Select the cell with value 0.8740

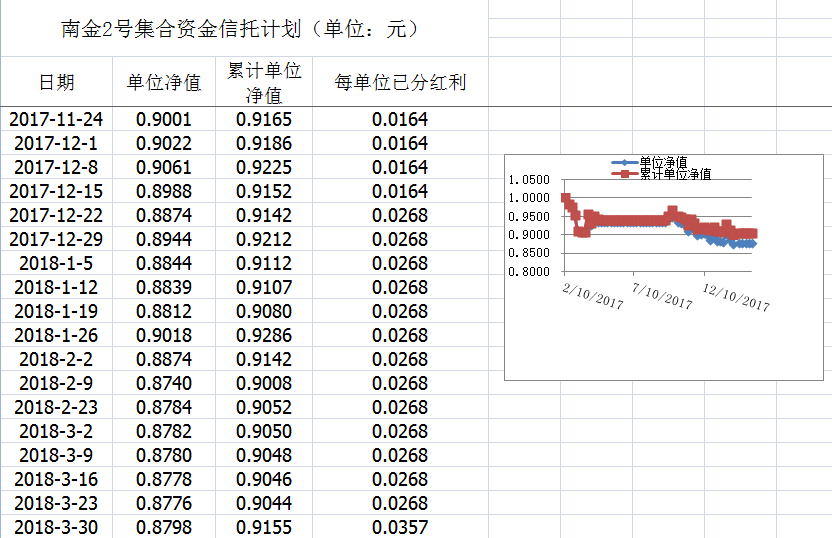164,384
